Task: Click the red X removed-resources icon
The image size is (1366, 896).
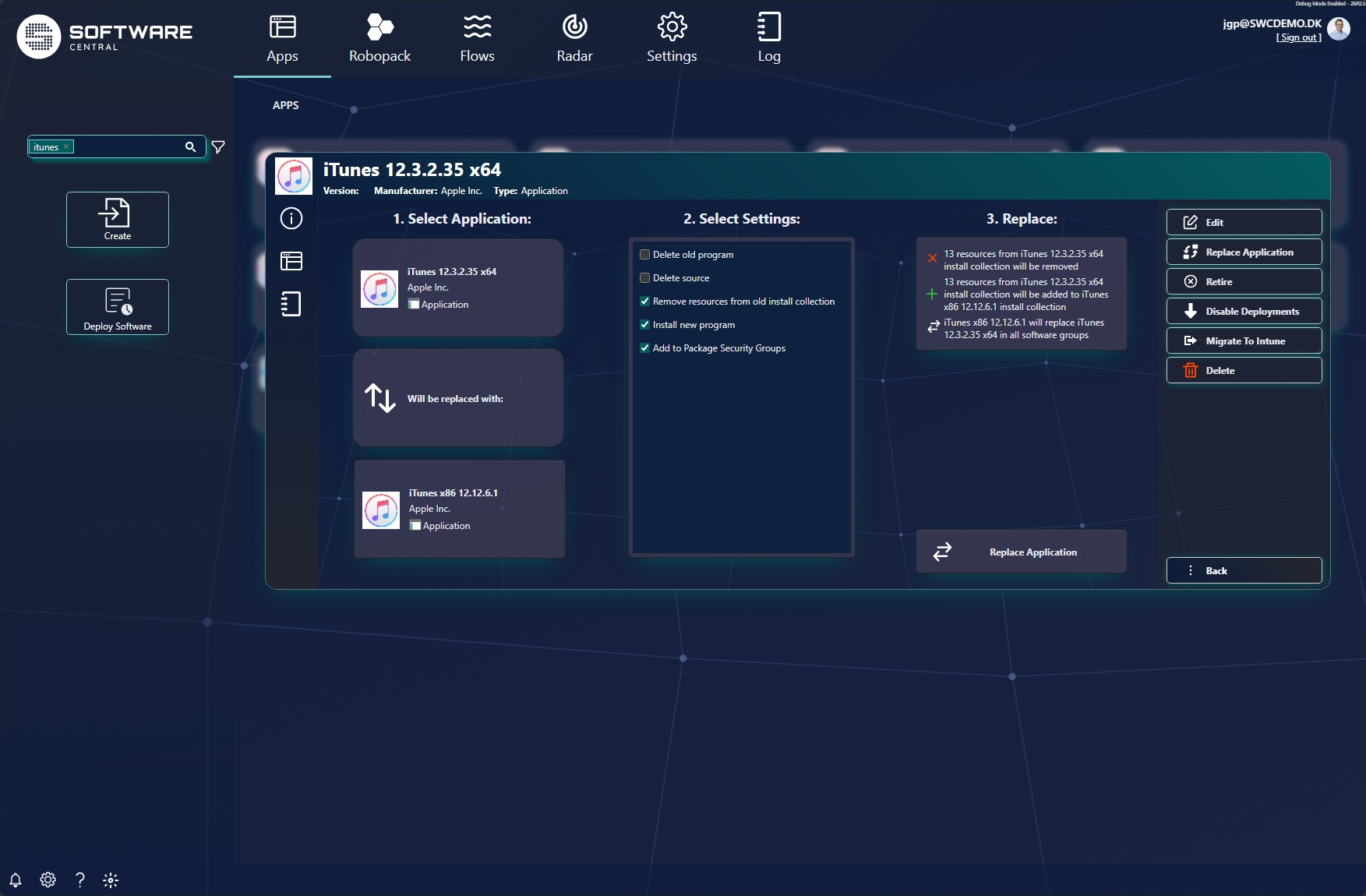Action: click(x=932, y=258)
